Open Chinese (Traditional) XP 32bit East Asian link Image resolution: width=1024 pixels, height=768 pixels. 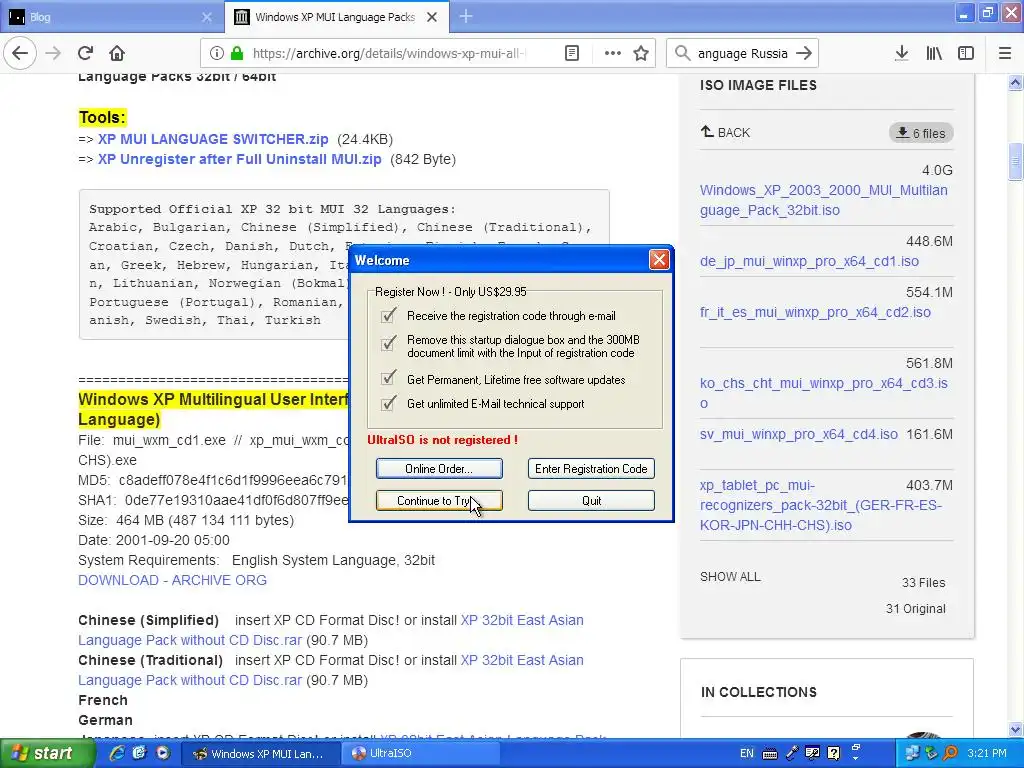tap(330, 670)
